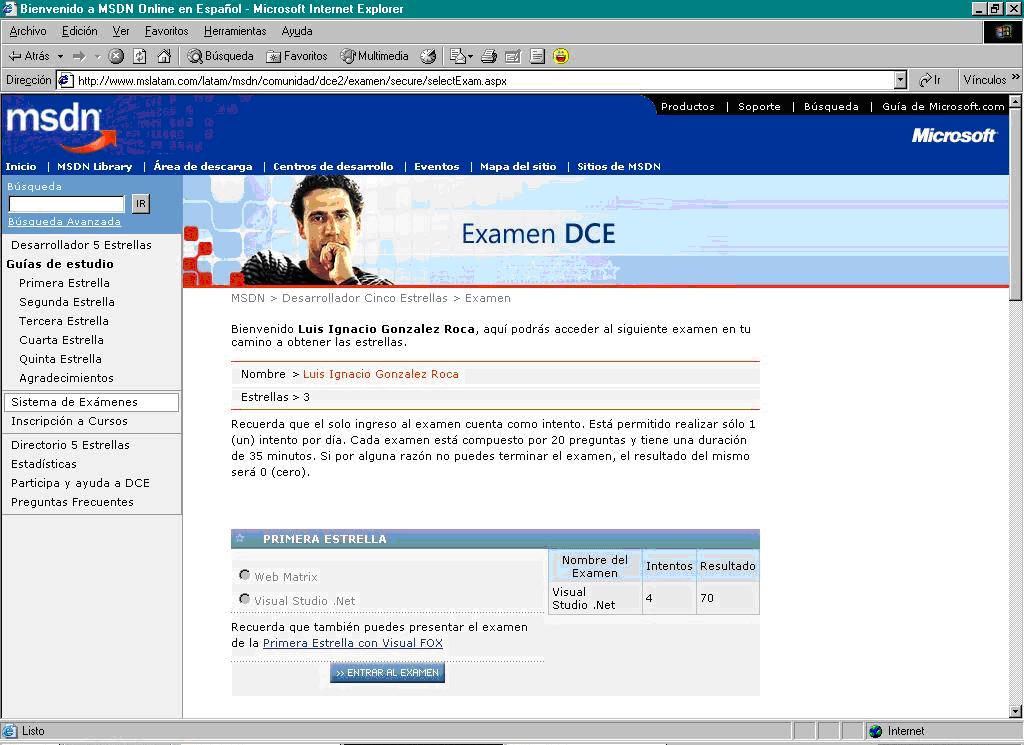
Task: Click the sidebar search text box
Action: coord(66,204)
